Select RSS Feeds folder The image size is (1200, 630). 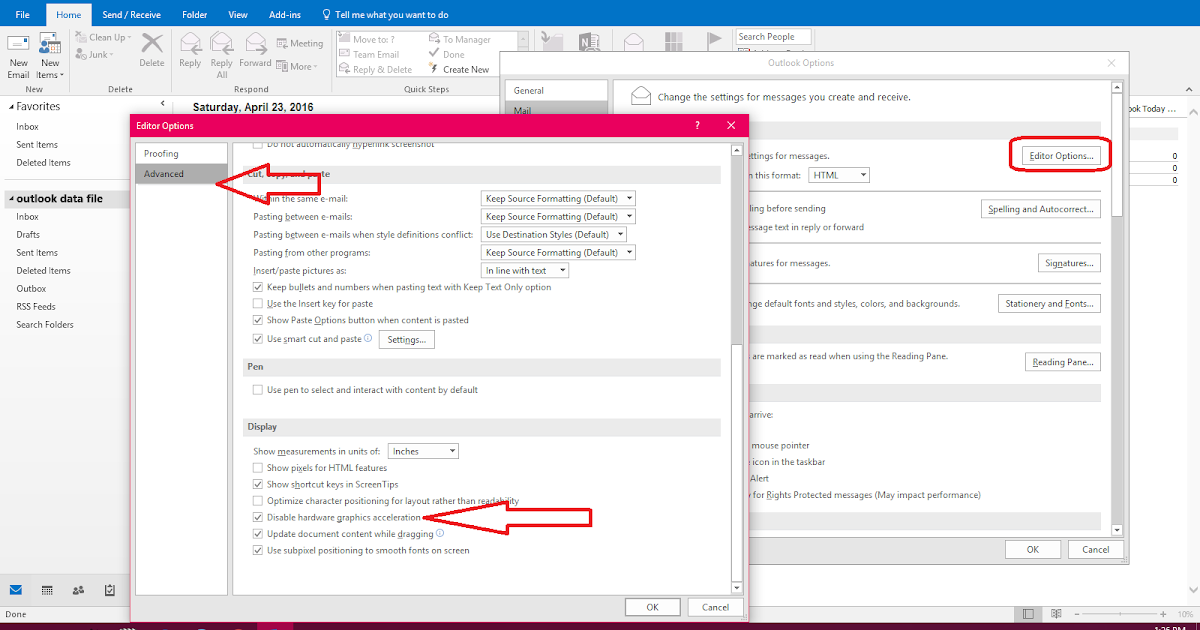(36, 307)
